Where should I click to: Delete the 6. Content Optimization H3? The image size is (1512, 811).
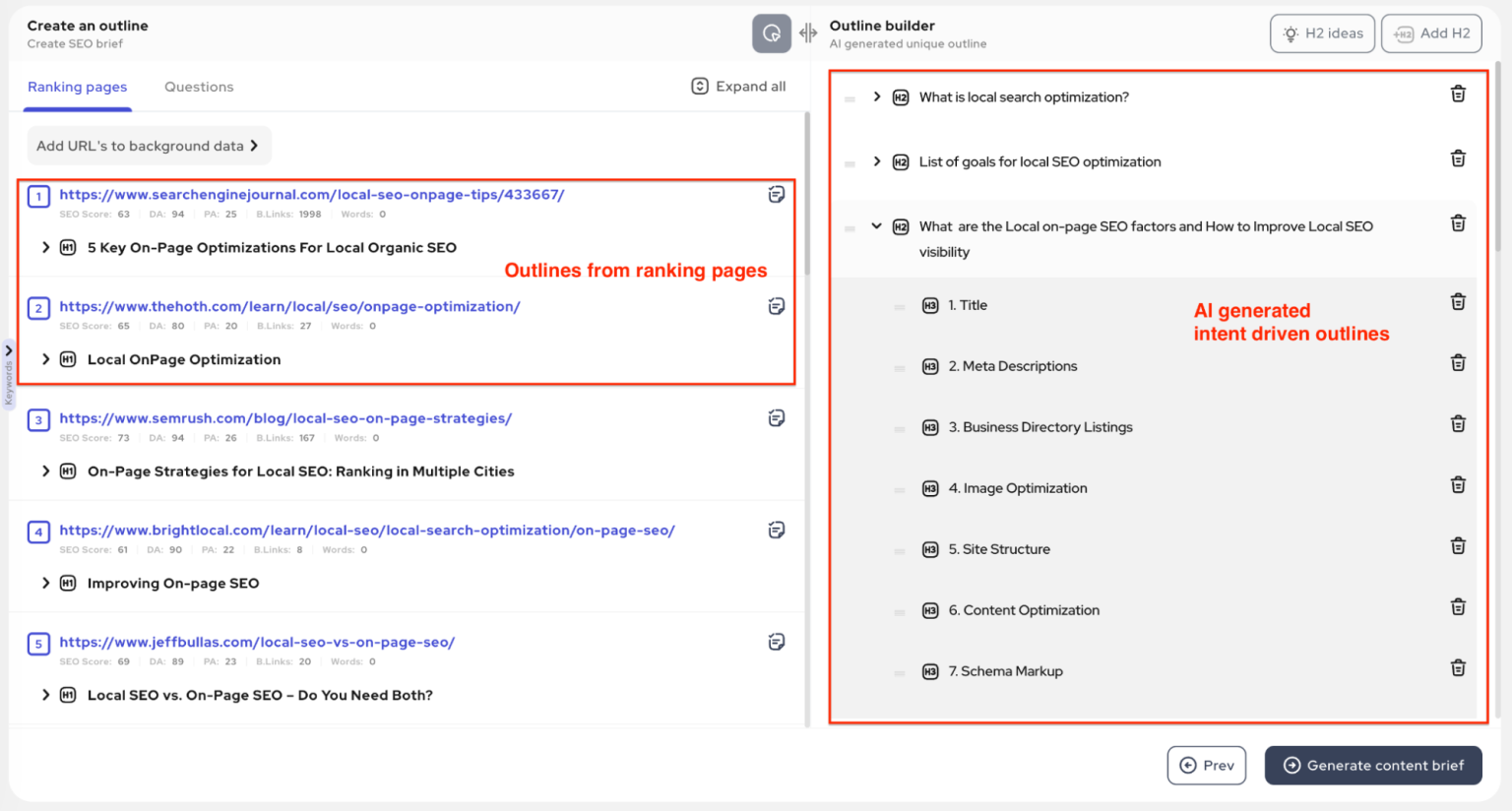pyautogui.click(x=1458, y=607)
